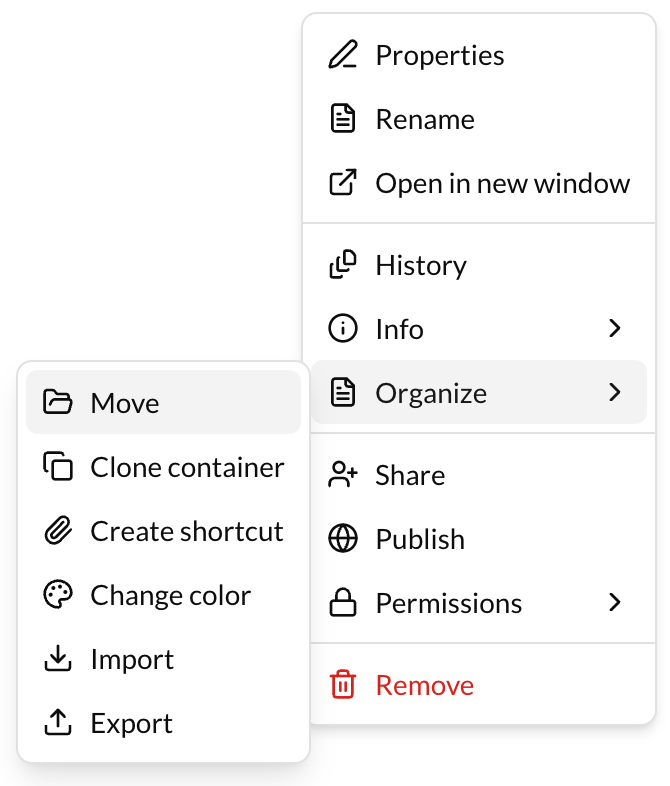The height and width of the screenshot is (786, 670).
Task: Click the document icon beside Organize
Action: coord(343,392)
